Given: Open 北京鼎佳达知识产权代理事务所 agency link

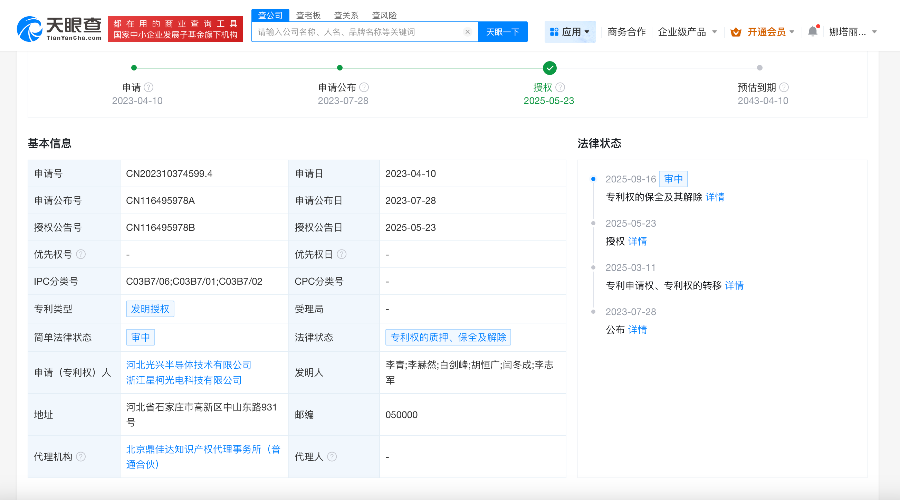Looking at the screenshot, I should pyautogui.click(x=203, y=450).
